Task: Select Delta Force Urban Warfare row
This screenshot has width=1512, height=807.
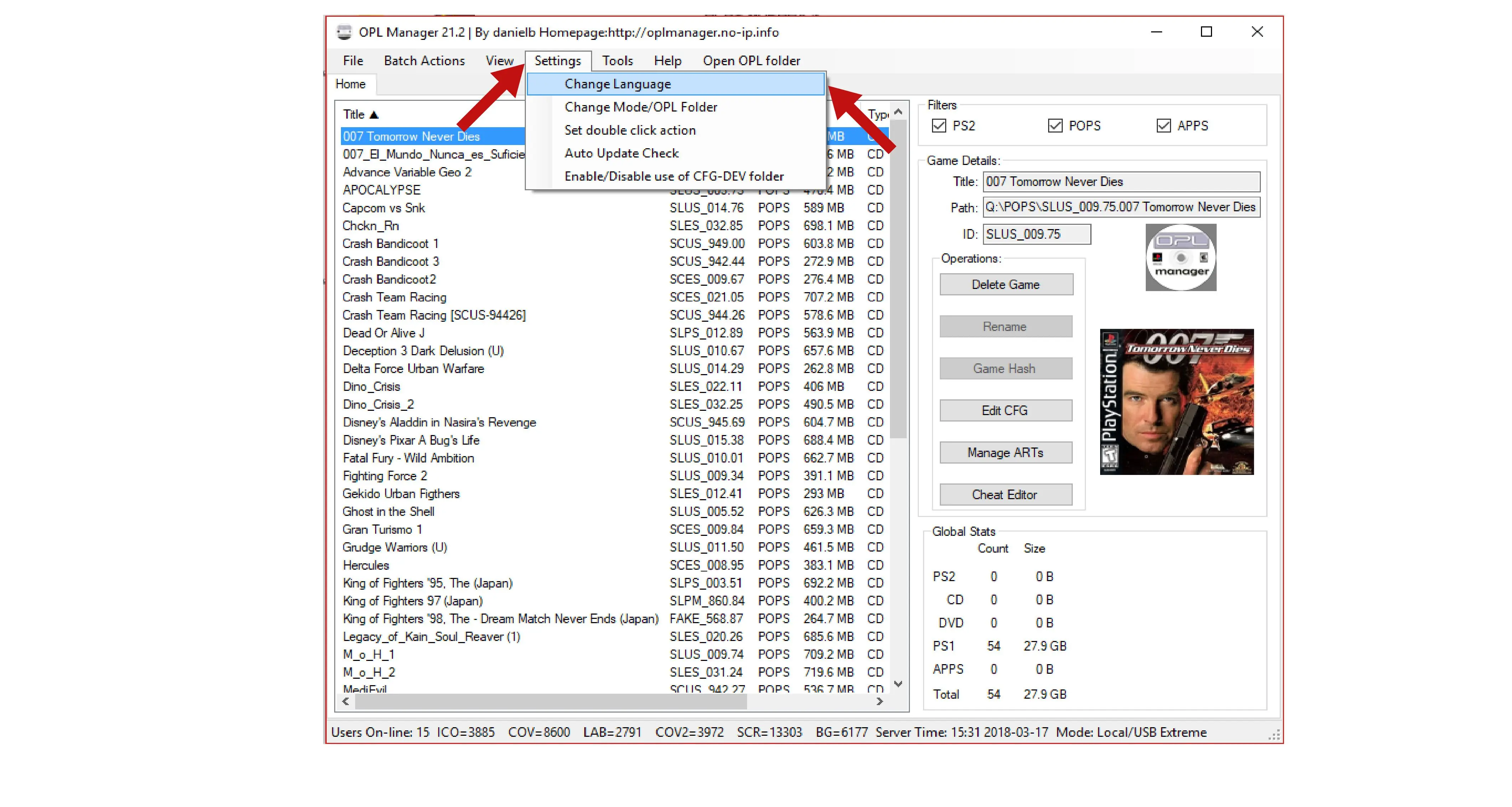Action: coord(615,368)
